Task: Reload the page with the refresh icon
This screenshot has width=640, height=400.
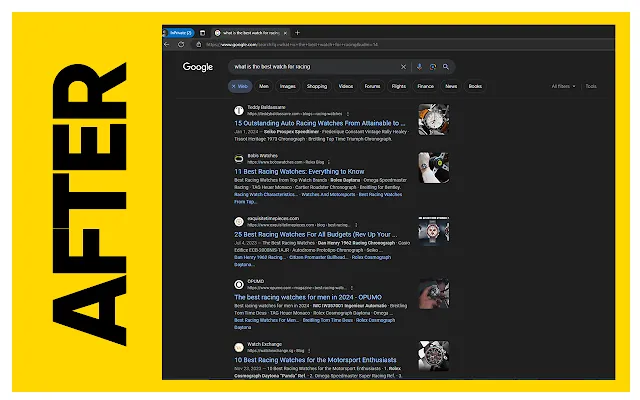Action: [181, 44]
